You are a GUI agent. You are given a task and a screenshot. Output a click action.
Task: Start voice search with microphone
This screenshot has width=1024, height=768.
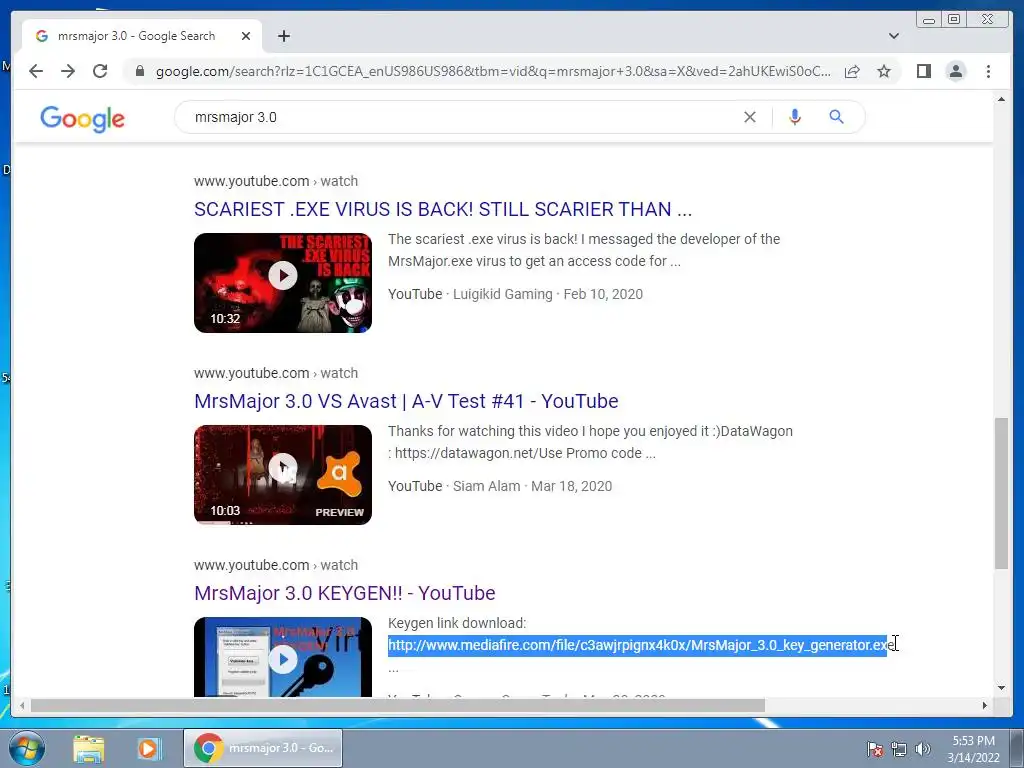(x=794, y=117)
